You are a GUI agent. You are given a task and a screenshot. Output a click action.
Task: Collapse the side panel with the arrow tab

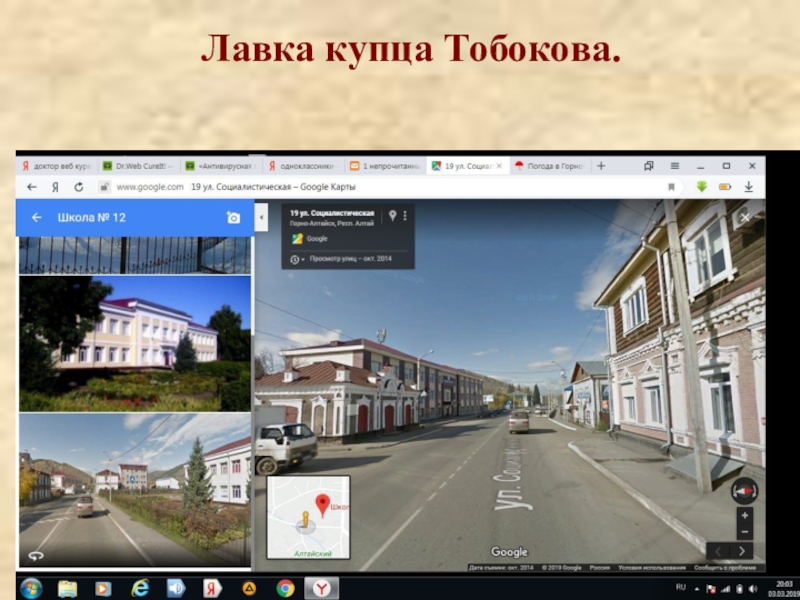click(x=261, y=217)
